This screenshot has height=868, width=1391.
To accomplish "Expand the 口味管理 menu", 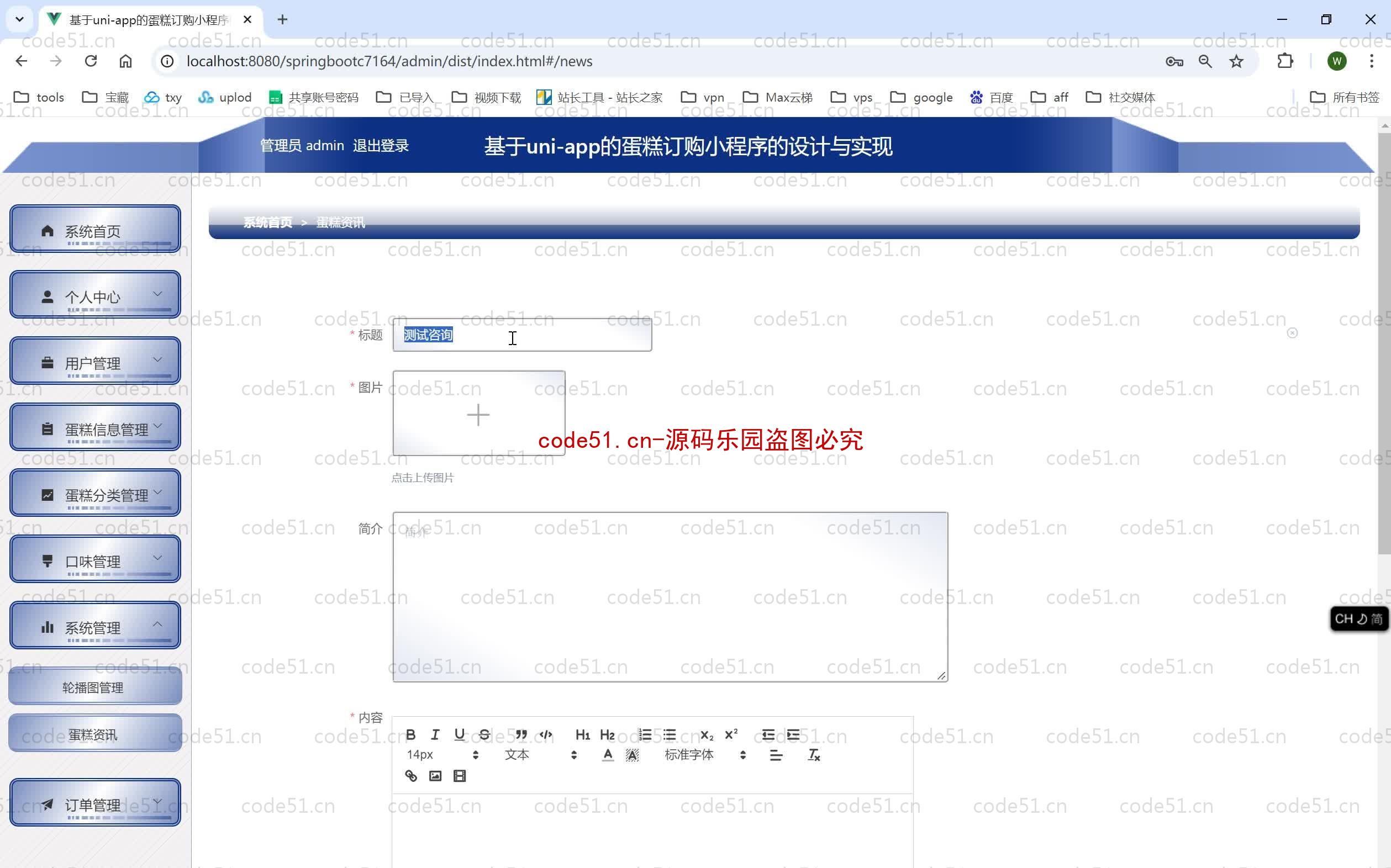I will pyautogui.click(x=96, y=559).
